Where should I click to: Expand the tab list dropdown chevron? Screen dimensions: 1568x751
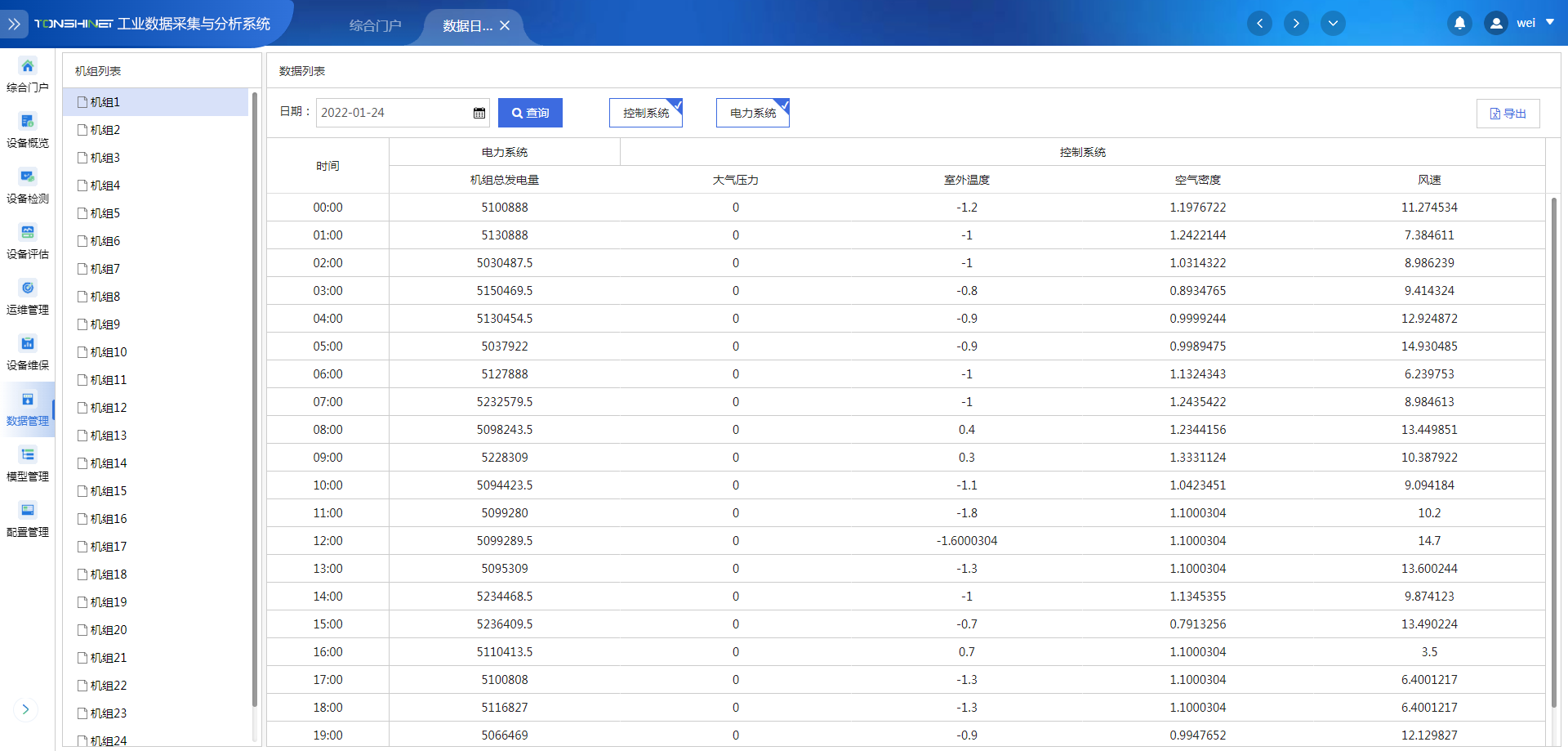1333,24
